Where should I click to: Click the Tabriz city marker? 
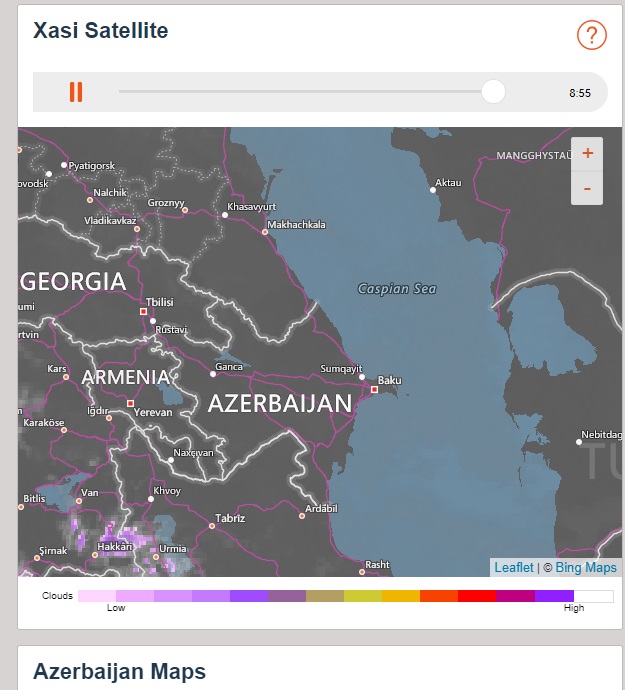212,526
